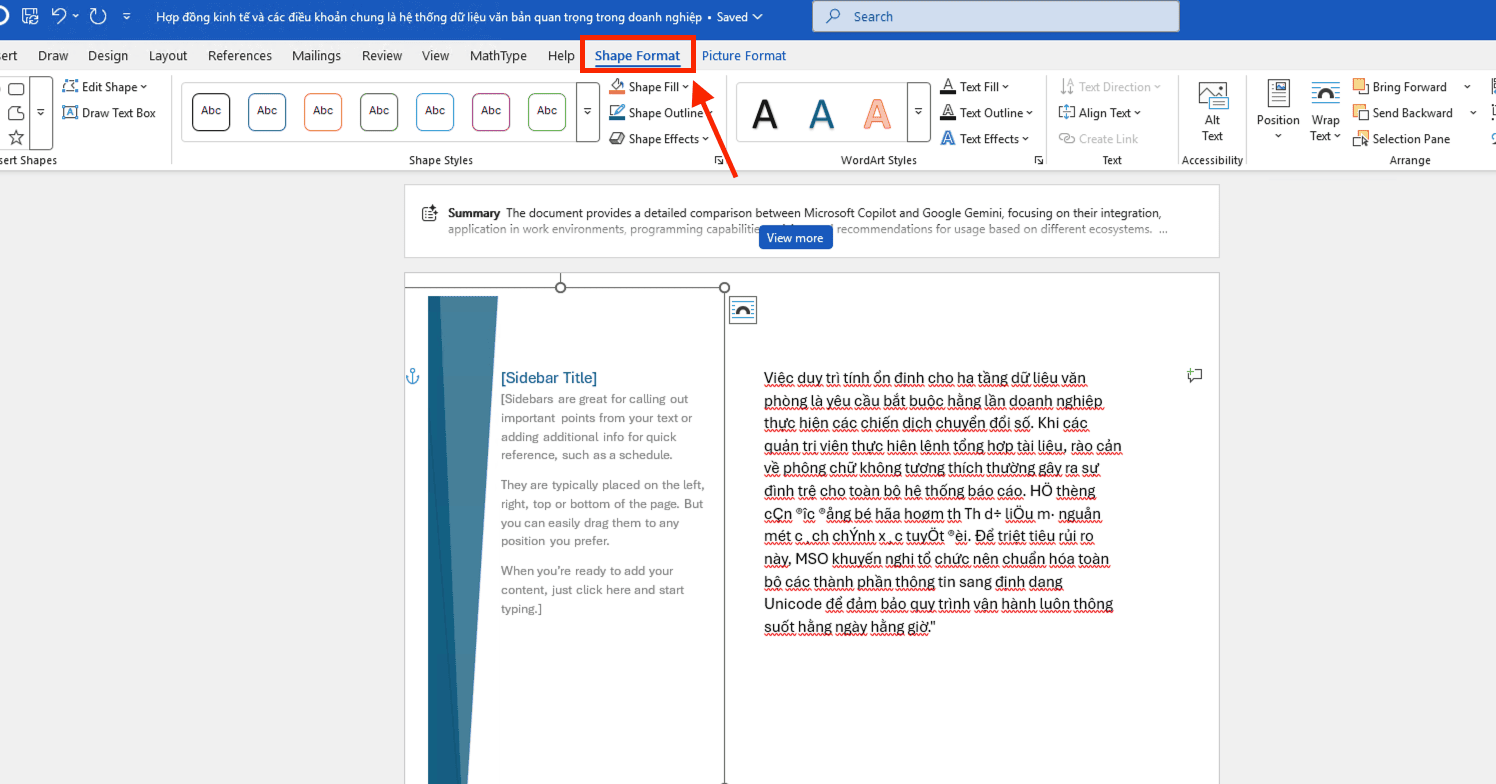Click Draw Text Box

click(x=109, y=113)
